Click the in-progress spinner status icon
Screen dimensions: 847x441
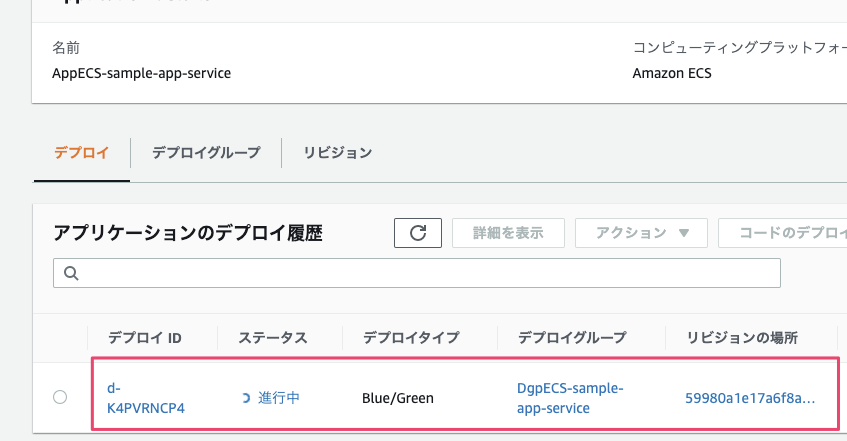pyautogui.click(x=247, y=398)
